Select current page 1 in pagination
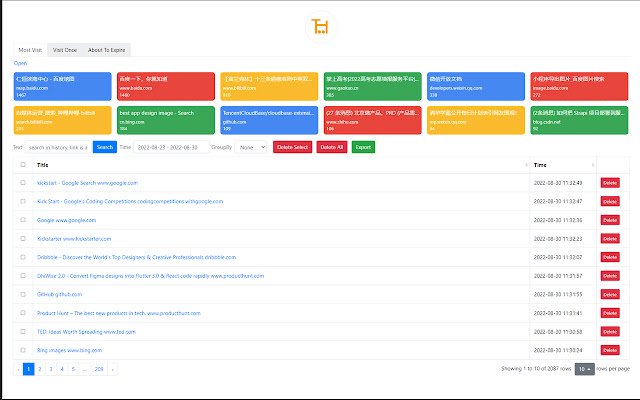Viewport: 640px width, 400px height. click(29, 369)
